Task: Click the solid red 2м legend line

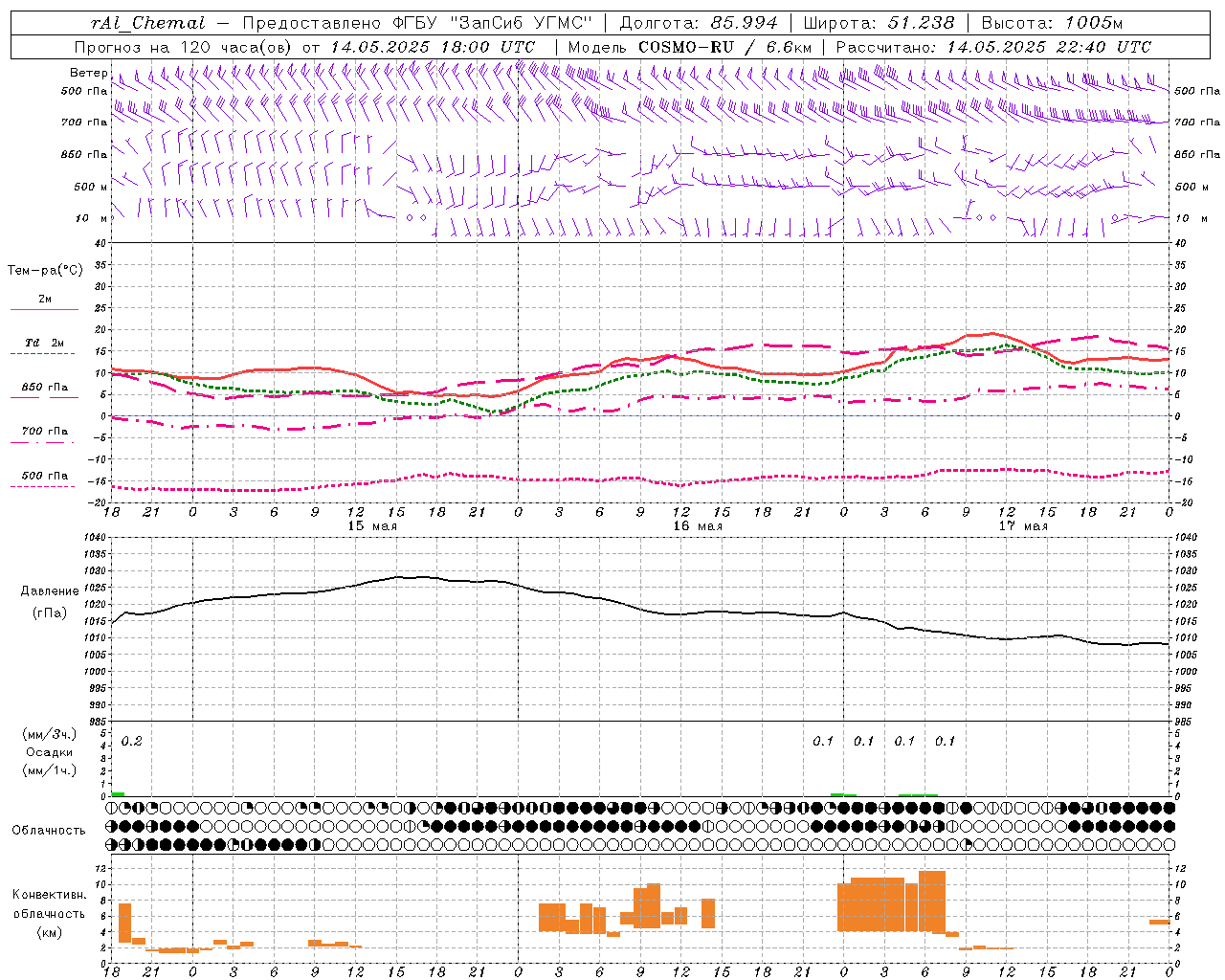Action: (x=44, y=309)
